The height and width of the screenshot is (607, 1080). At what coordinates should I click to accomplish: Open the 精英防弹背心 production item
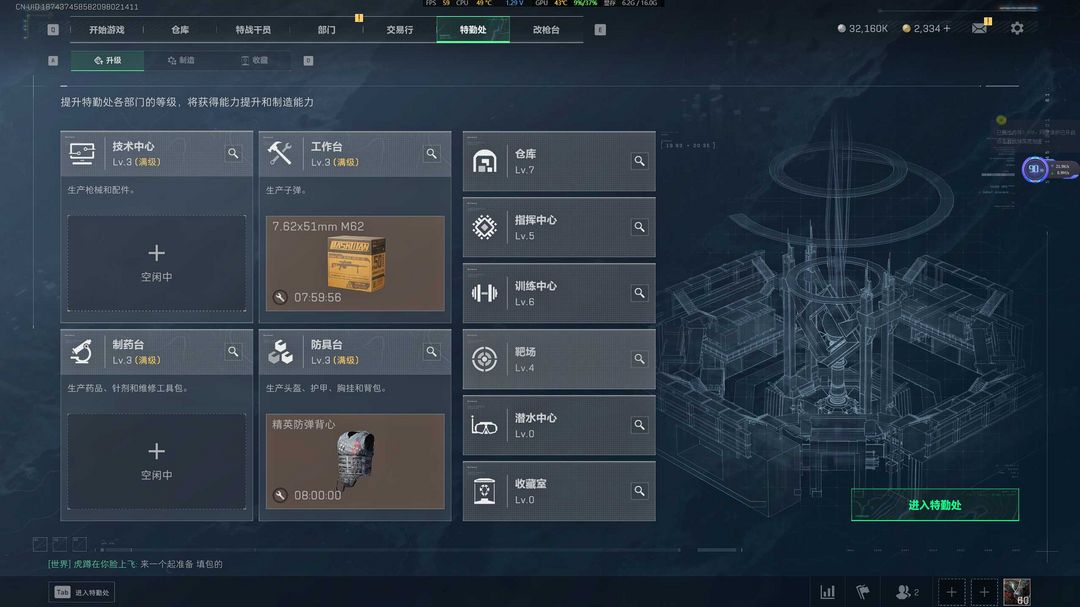pyautogui.click(x=355, y=462)
